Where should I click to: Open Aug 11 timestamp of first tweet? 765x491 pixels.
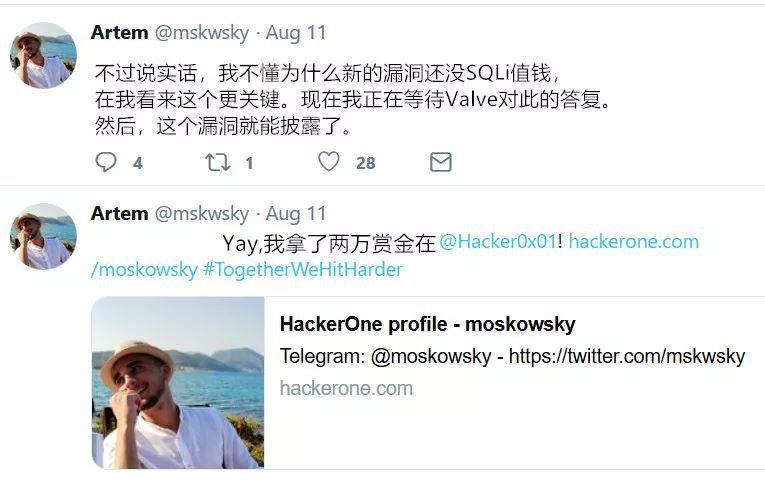tap(296, 33)
